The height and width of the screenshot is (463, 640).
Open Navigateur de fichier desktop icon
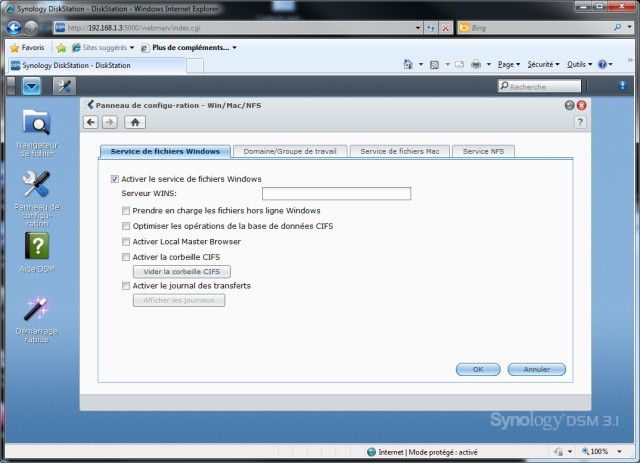click(37, 133)
